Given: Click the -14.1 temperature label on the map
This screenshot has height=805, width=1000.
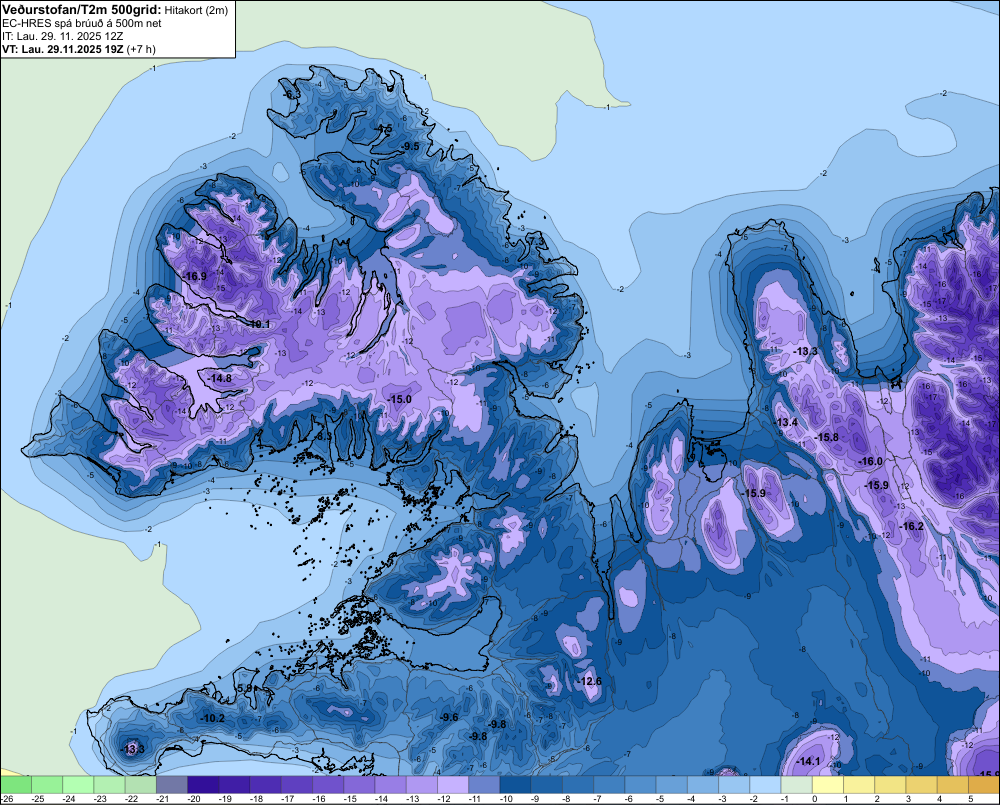Looking at the screenshot, I should pyautogui.click(x=809, y=761).
